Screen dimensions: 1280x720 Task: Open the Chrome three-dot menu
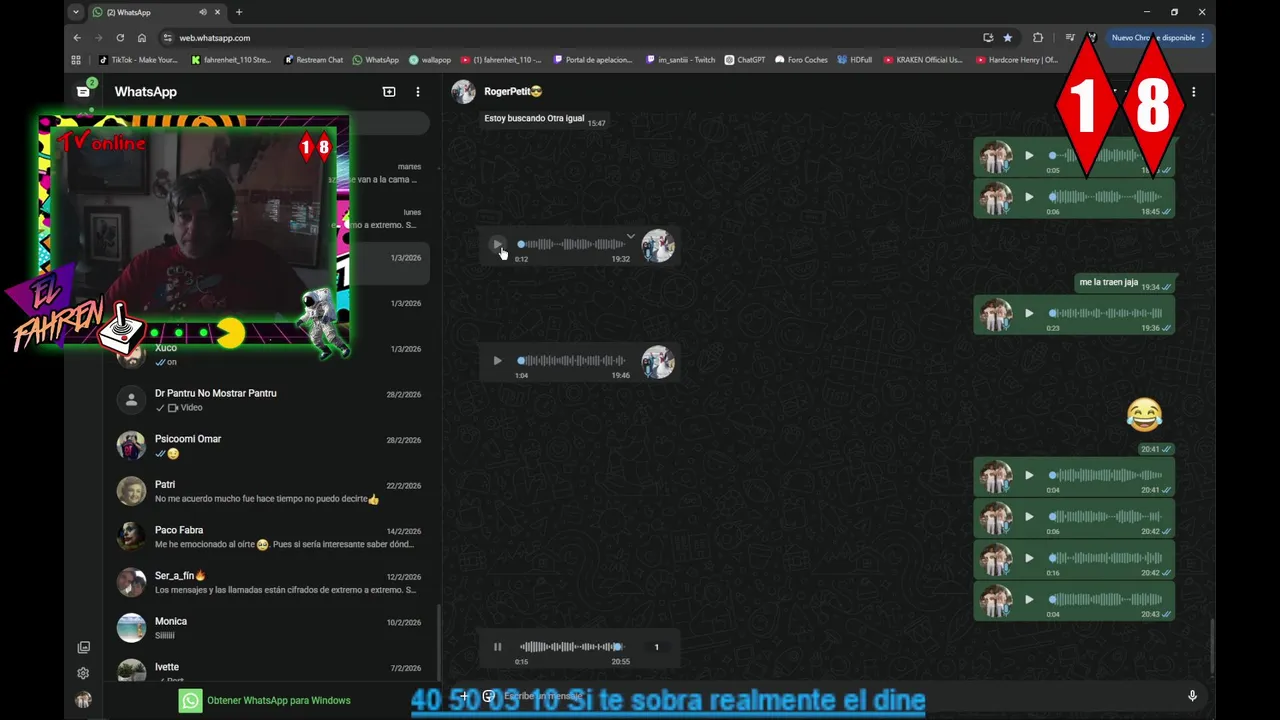click(x=1203, y=38)
